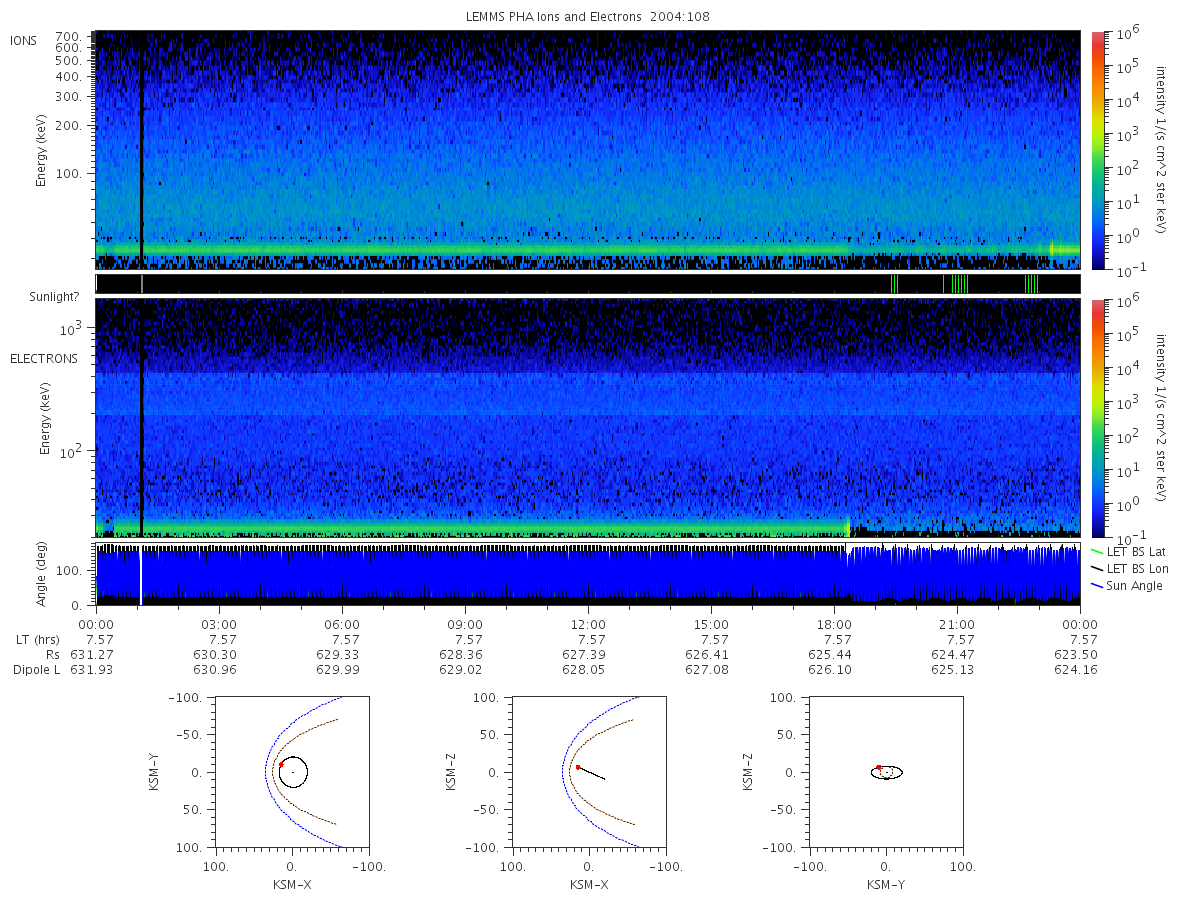The width and height of the screenshot is (1200, 900).
Task: Click the red spacecraft marker in KSM-Y/KSM-Z plot
Action: 878,767
